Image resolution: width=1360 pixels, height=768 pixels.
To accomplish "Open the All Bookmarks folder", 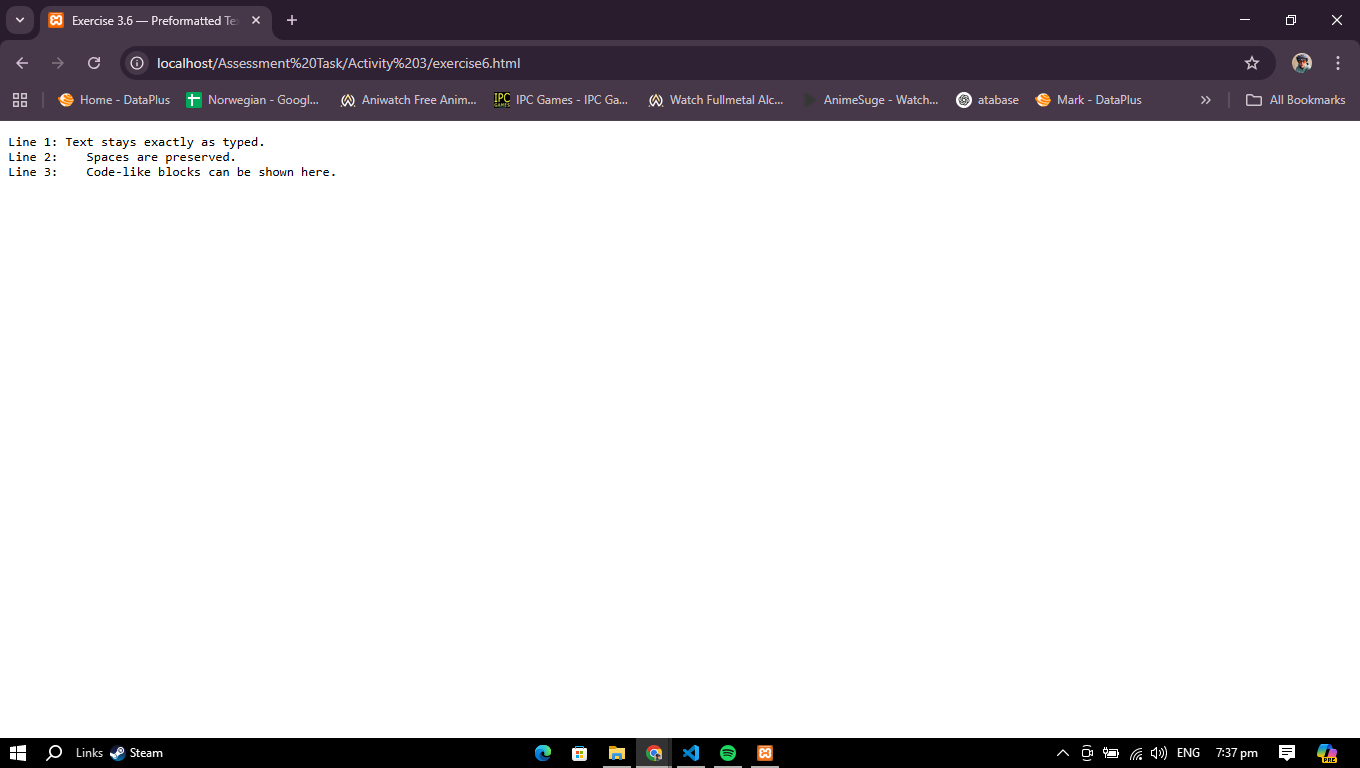I will point(1295,100).
